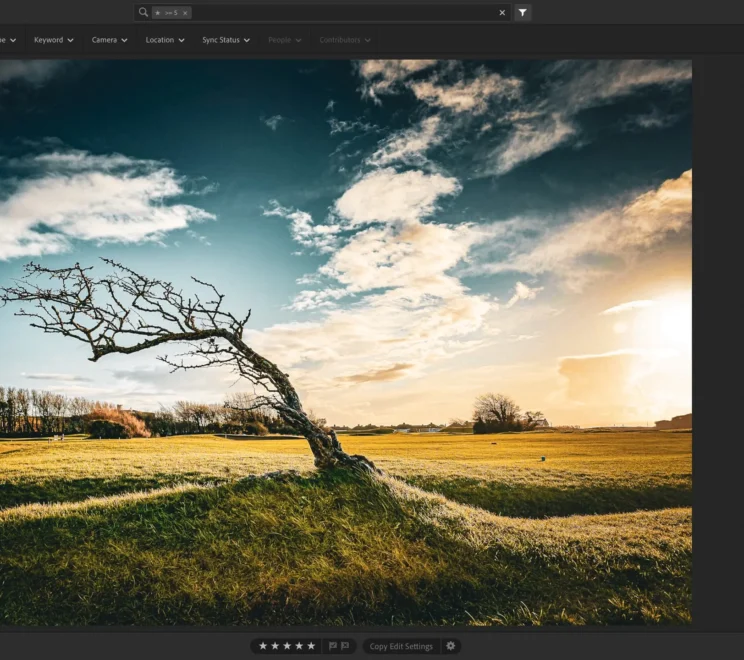
Task: Flag the photo as picked
Action: pos(333,646)
